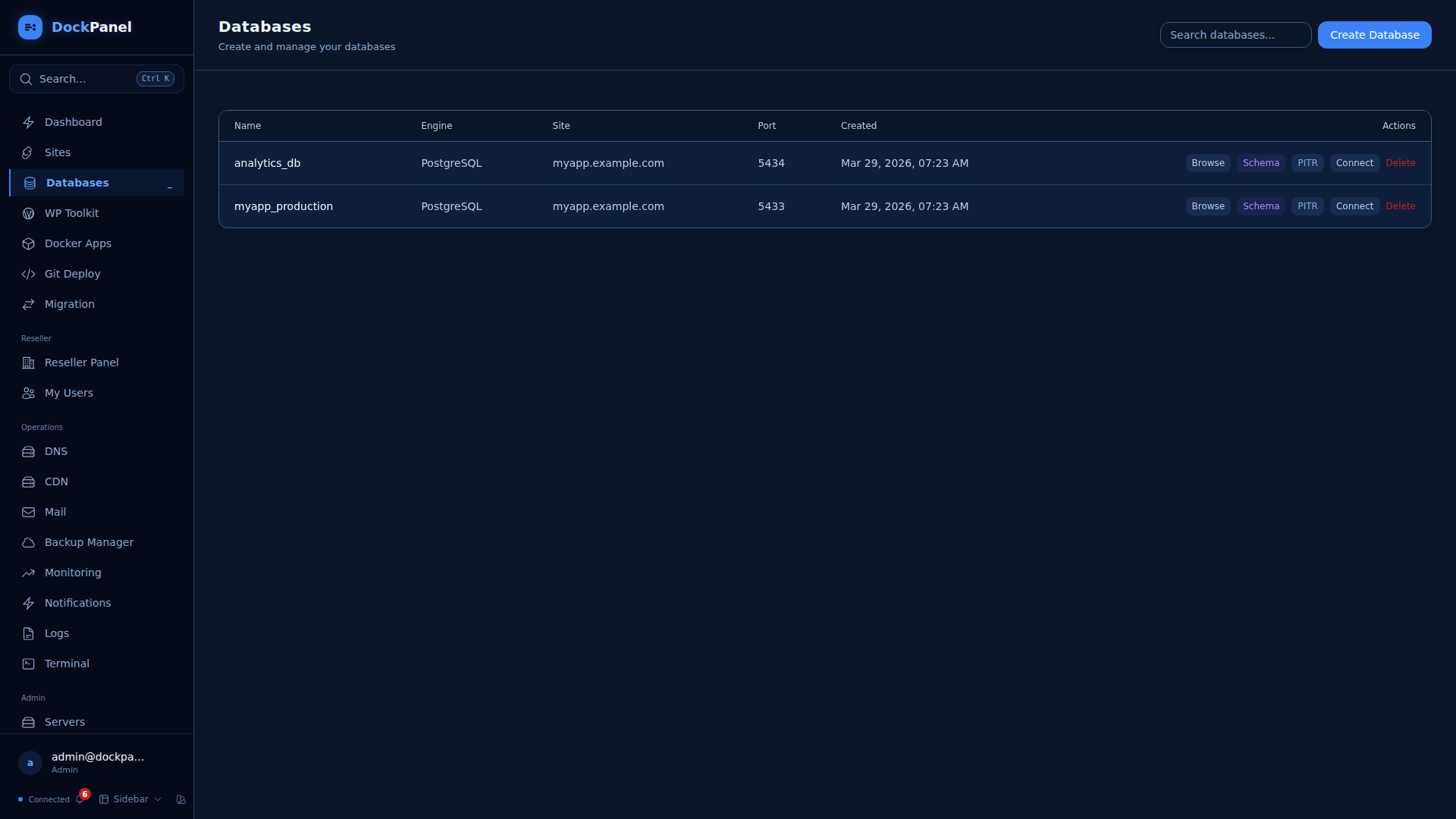Click the myapp_production name cell
This screenshot has height=819, width=1456.
click(x=284, y=206)
